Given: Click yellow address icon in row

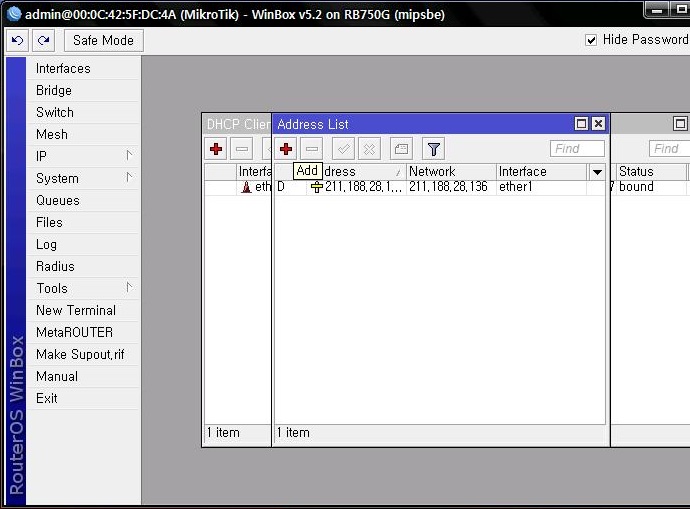Looking at the screenshot, I should pos(316,187).
